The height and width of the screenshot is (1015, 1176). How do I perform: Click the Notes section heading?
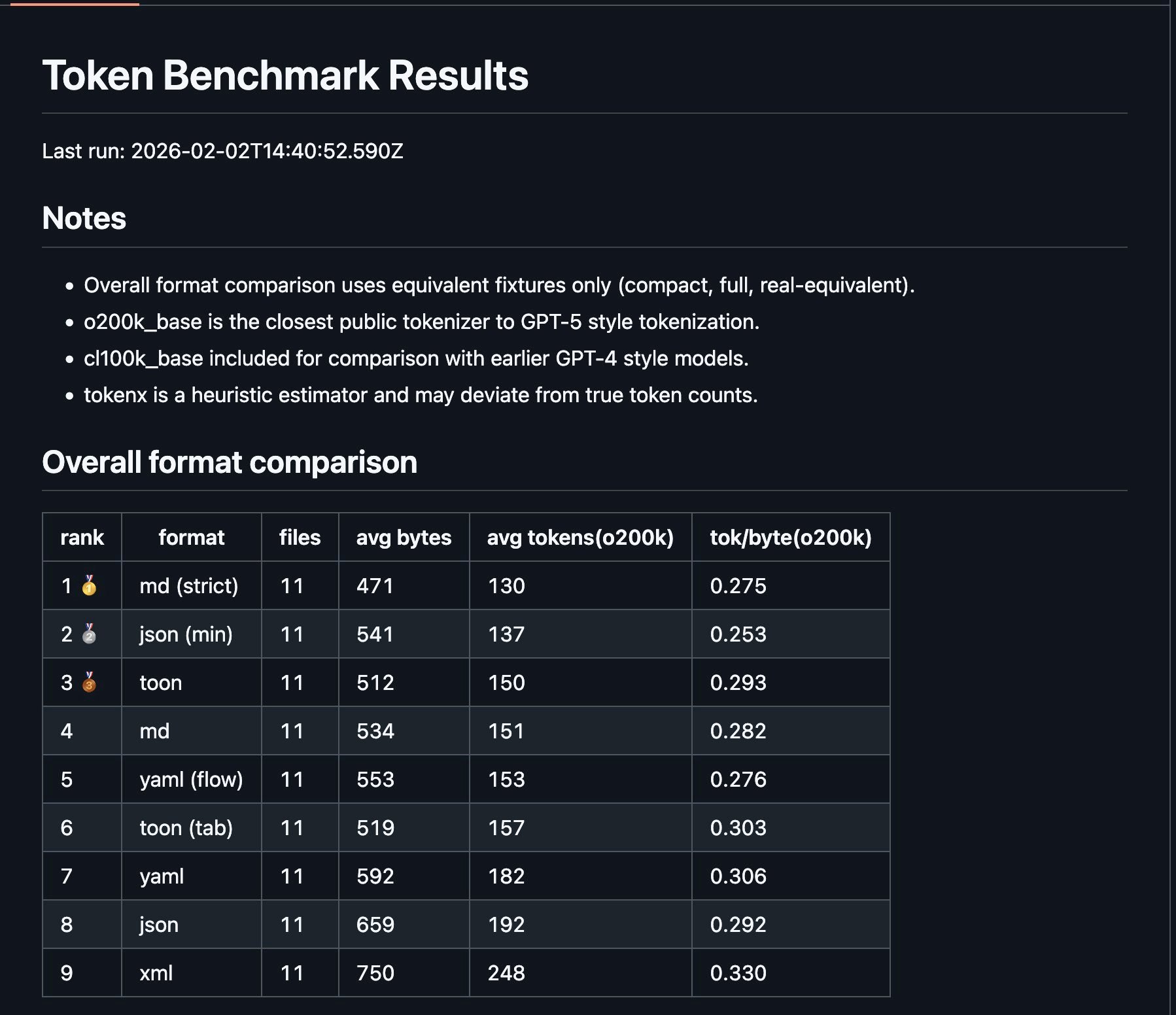click(x=84, y=218)
